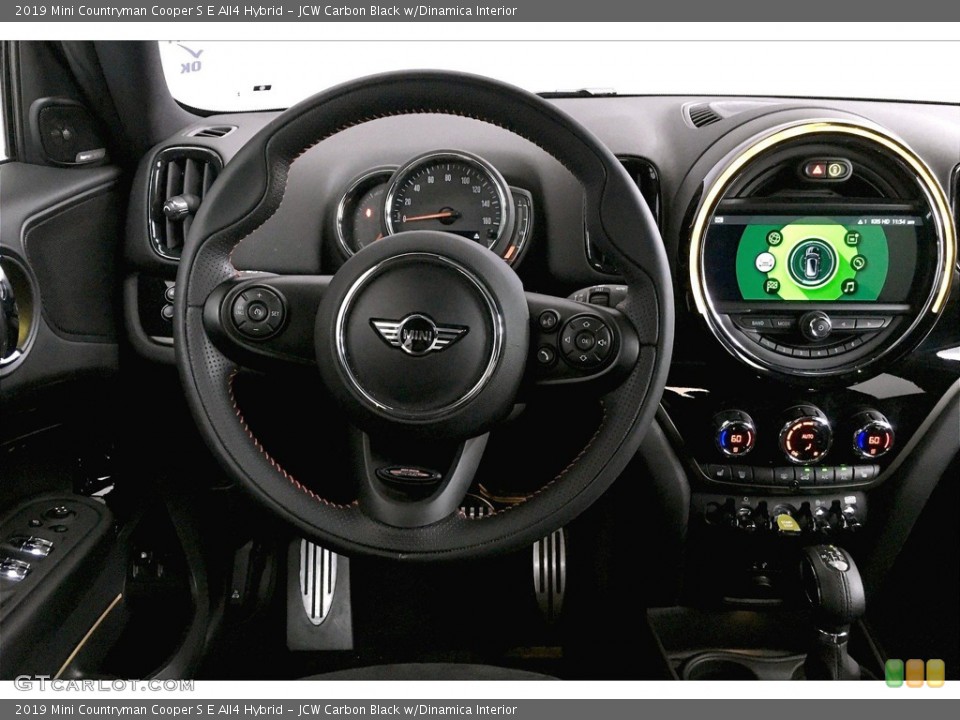Push the next track arrow button

(x=870, y=323)
